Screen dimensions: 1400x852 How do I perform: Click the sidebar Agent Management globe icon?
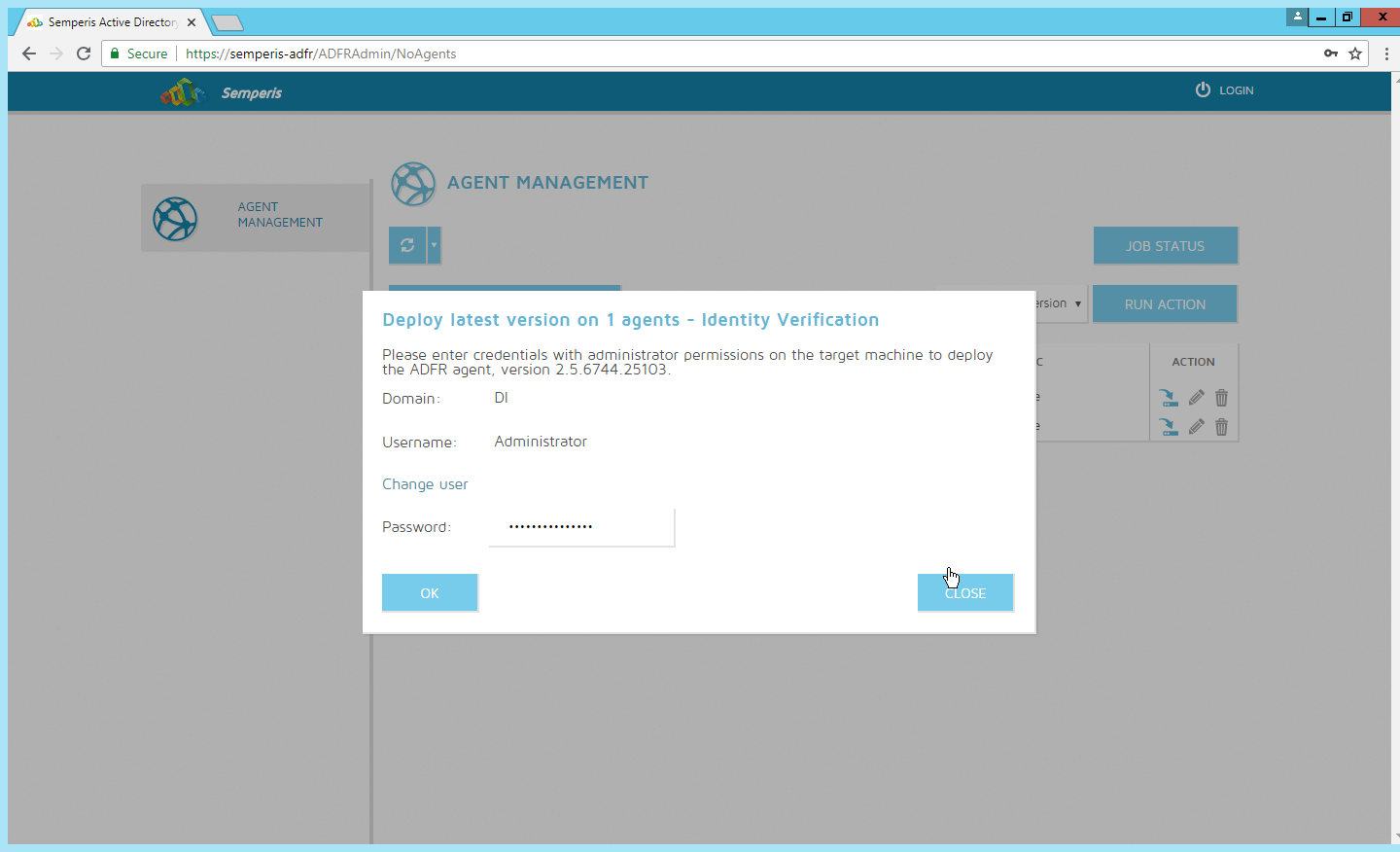coord(176,219)
